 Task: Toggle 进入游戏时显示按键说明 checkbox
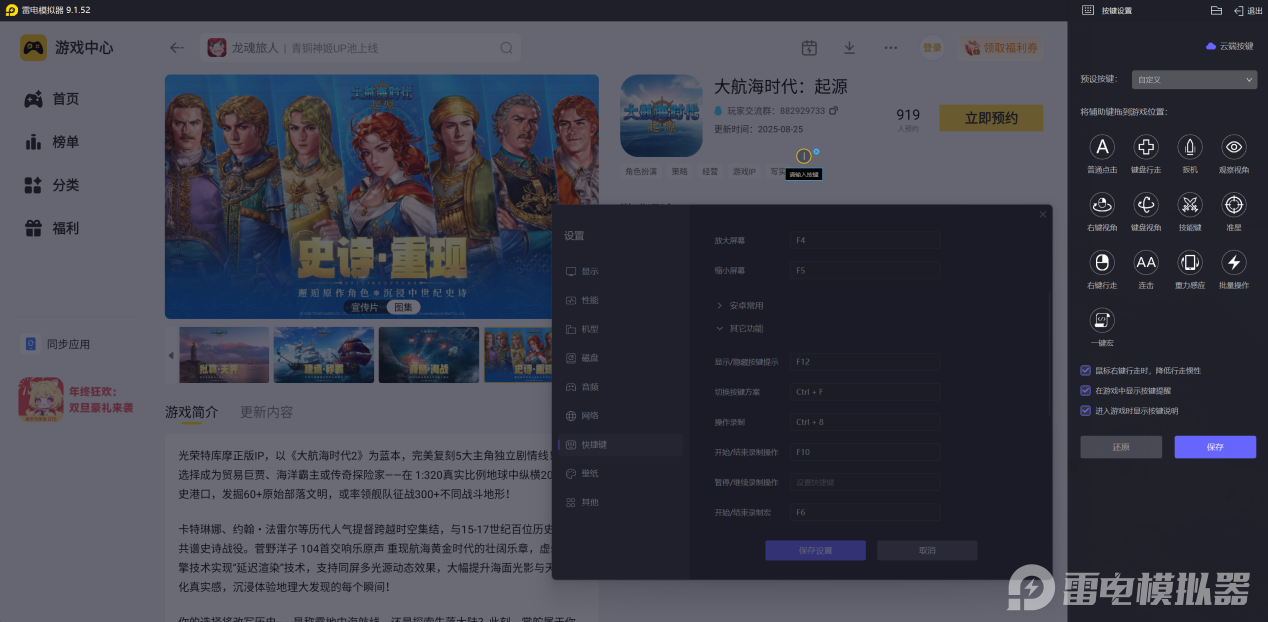[1086, 410]
